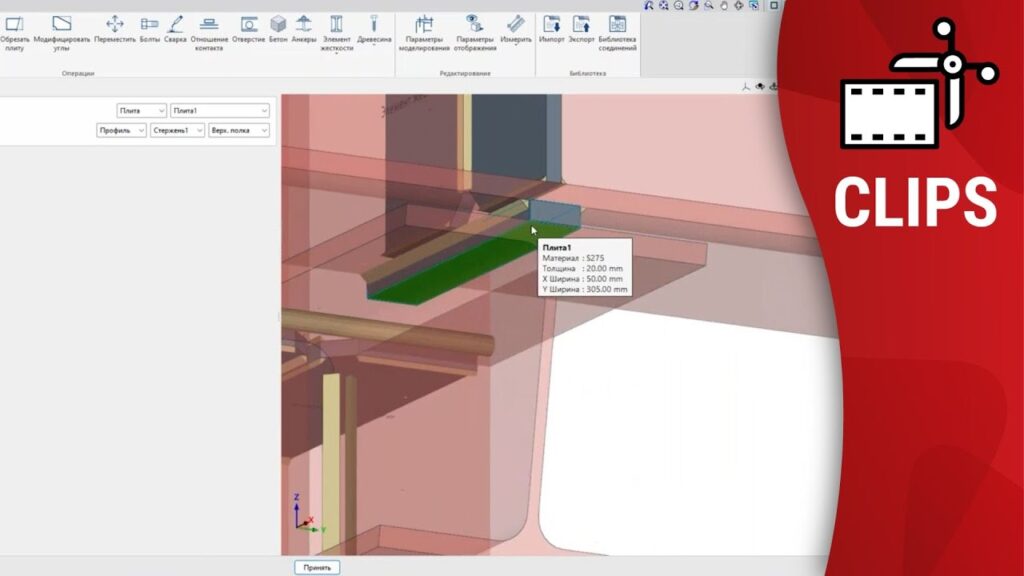Choose the Болты (bolts) operation
This screenshot has width=1024, height=576.
point(149,30)
